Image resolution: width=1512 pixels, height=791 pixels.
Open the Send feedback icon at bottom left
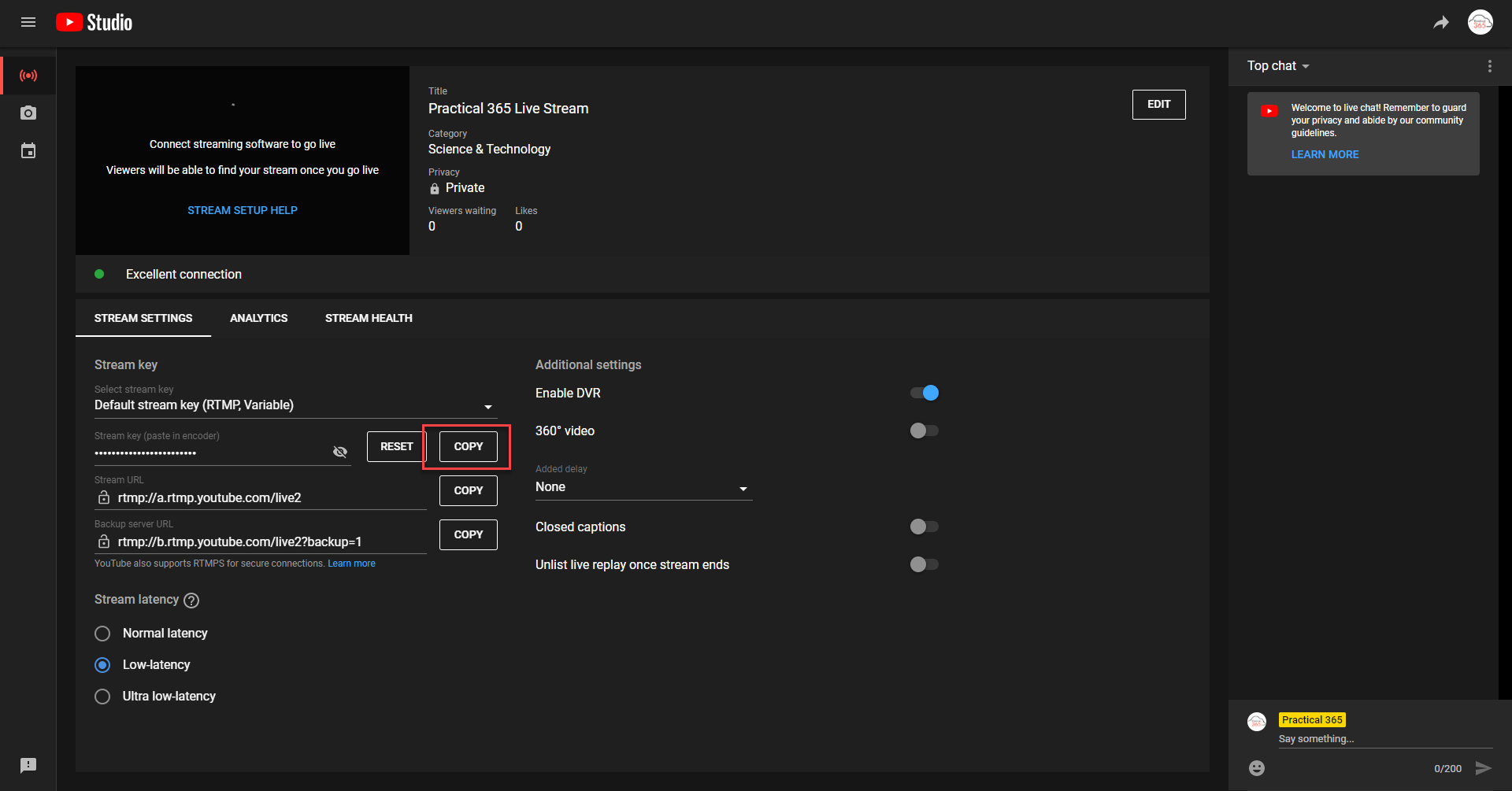28,765
